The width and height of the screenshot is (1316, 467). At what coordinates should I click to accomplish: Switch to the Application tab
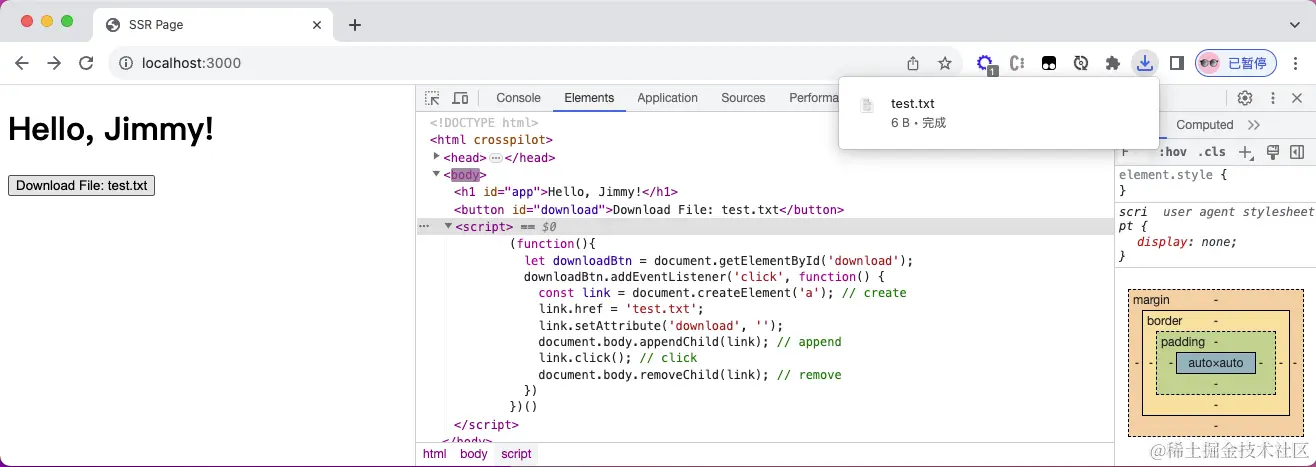667,98
